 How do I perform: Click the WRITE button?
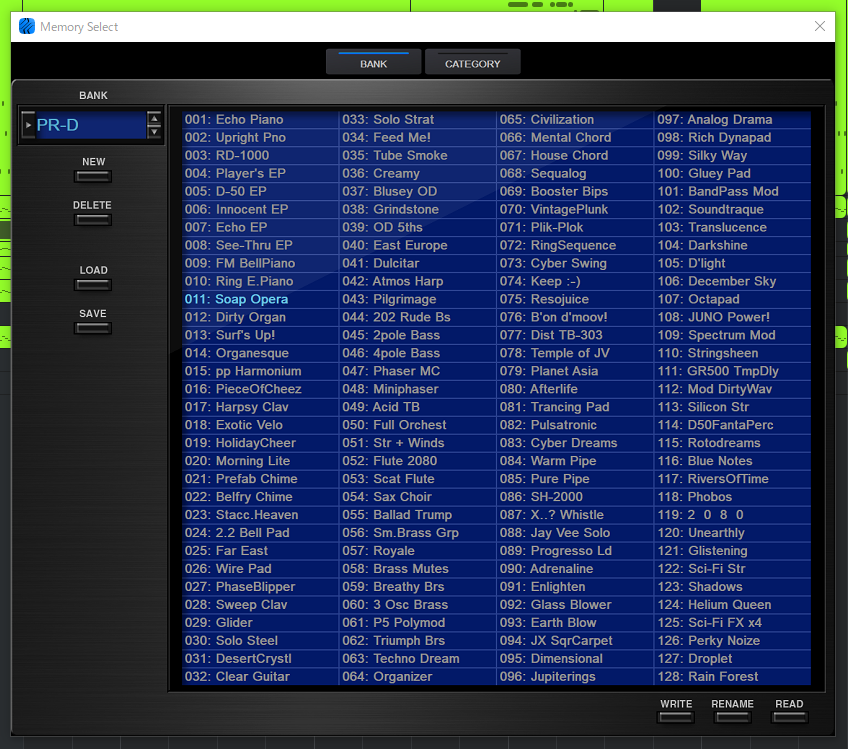pyautogui.click(x=676, y=718)
